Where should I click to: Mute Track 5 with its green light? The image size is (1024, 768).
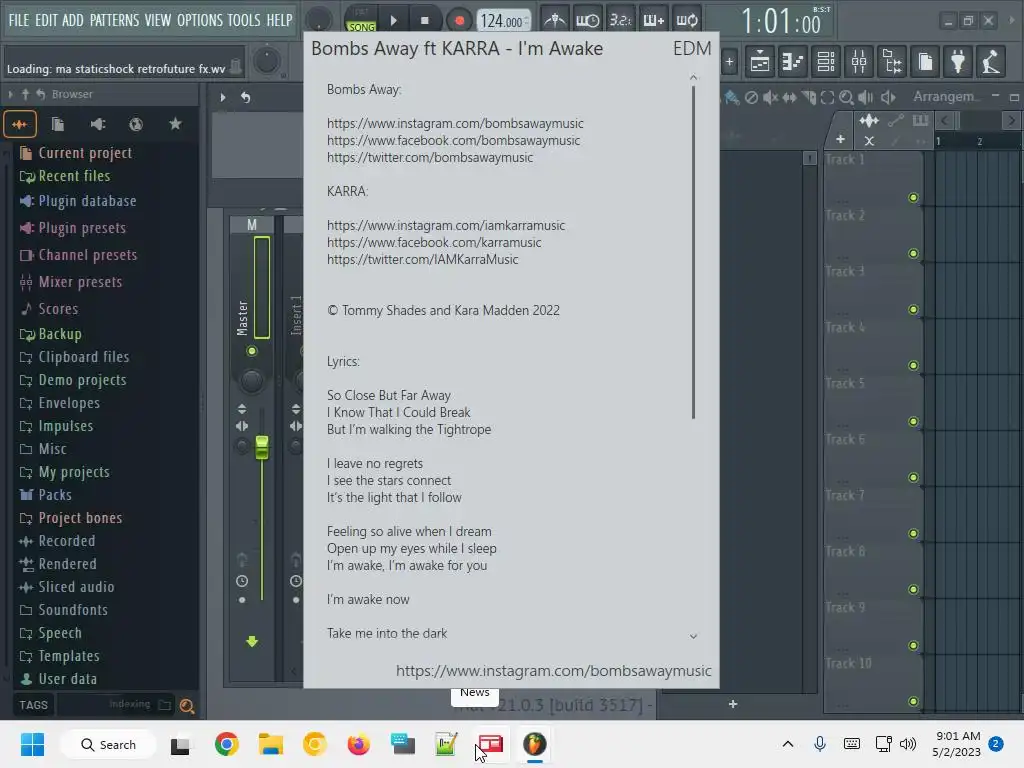click(x=913, y=422)
